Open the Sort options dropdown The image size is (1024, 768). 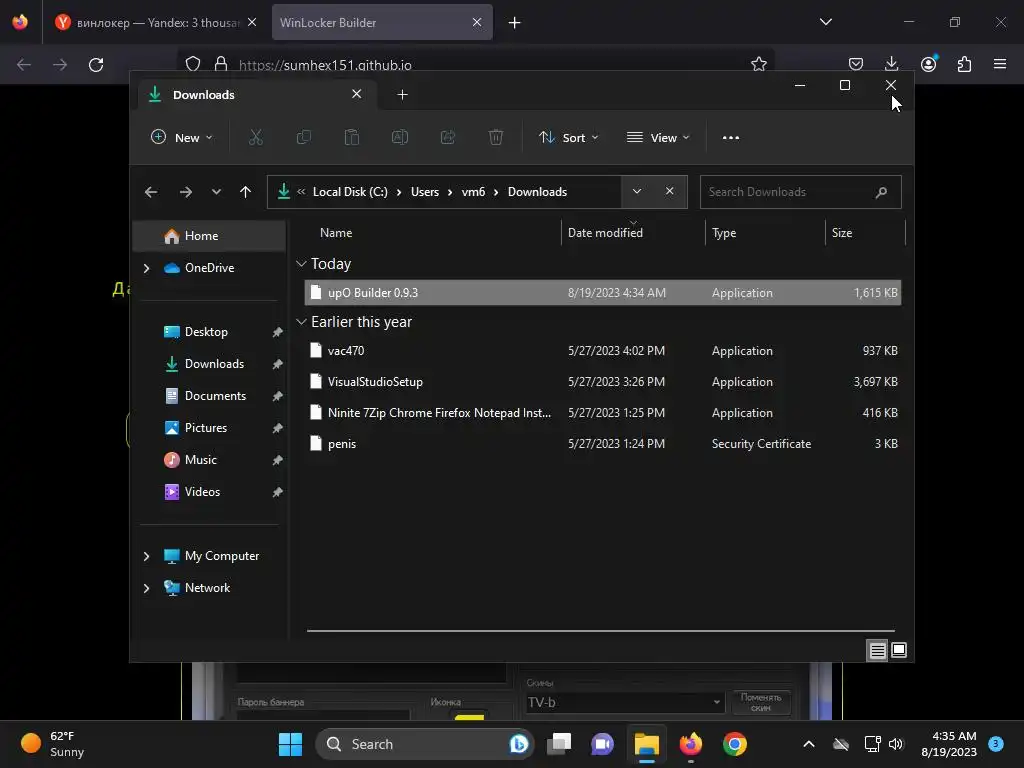(x=568, y=138)
